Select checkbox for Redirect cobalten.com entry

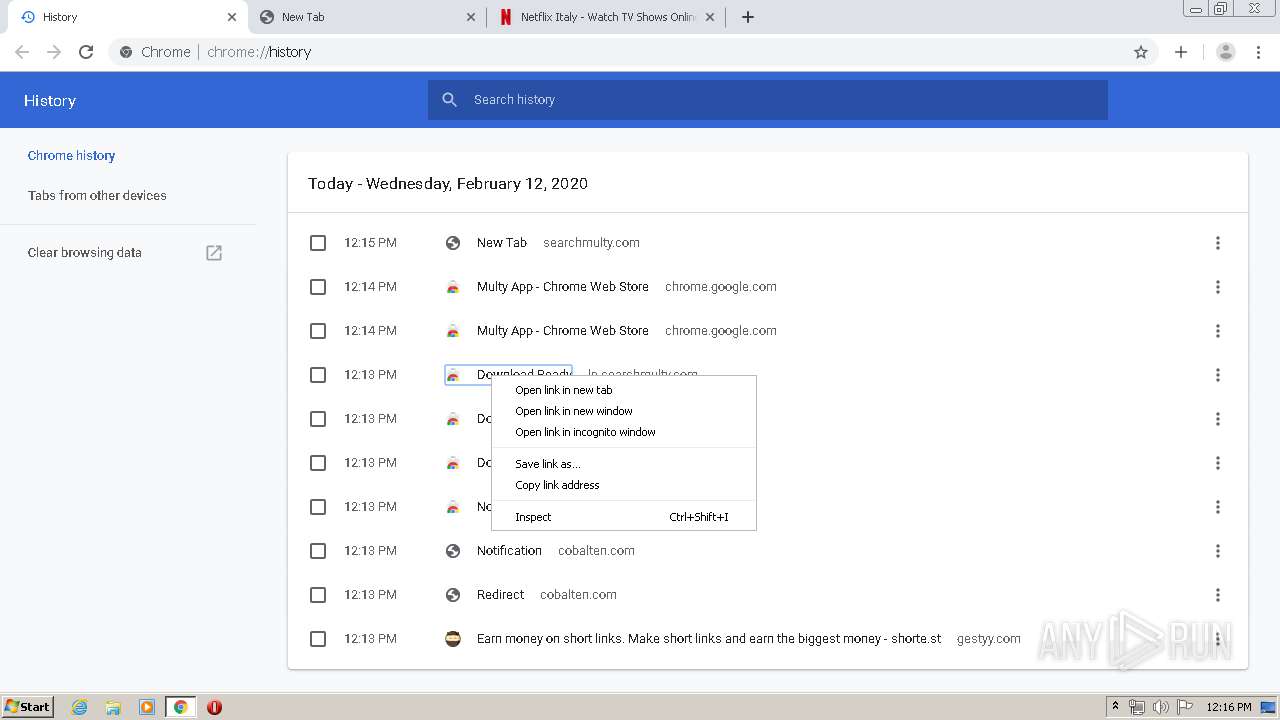click(318, 595)
